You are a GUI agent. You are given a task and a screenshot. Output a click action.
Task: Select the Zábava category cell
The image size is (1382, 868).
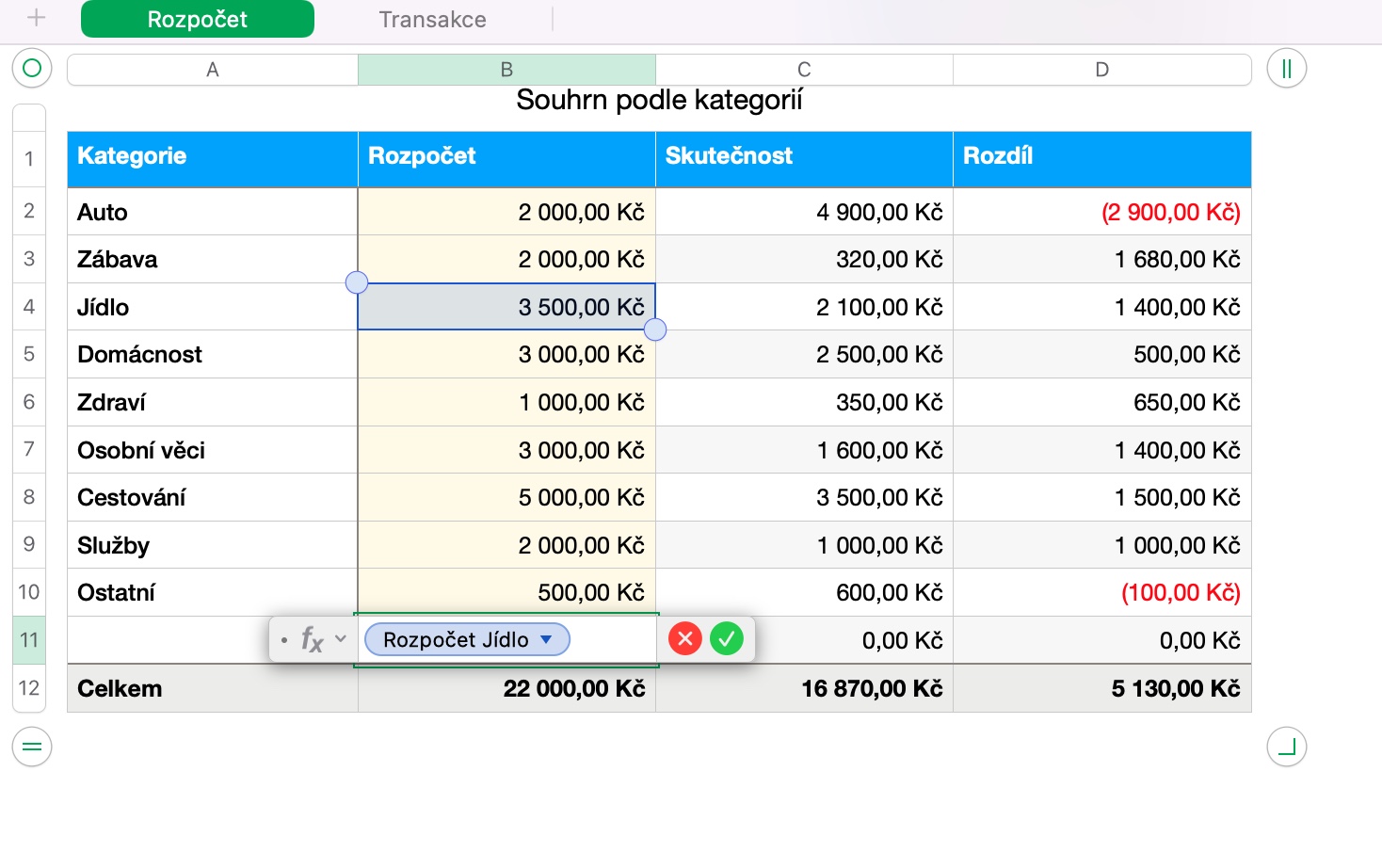point(213,259)
